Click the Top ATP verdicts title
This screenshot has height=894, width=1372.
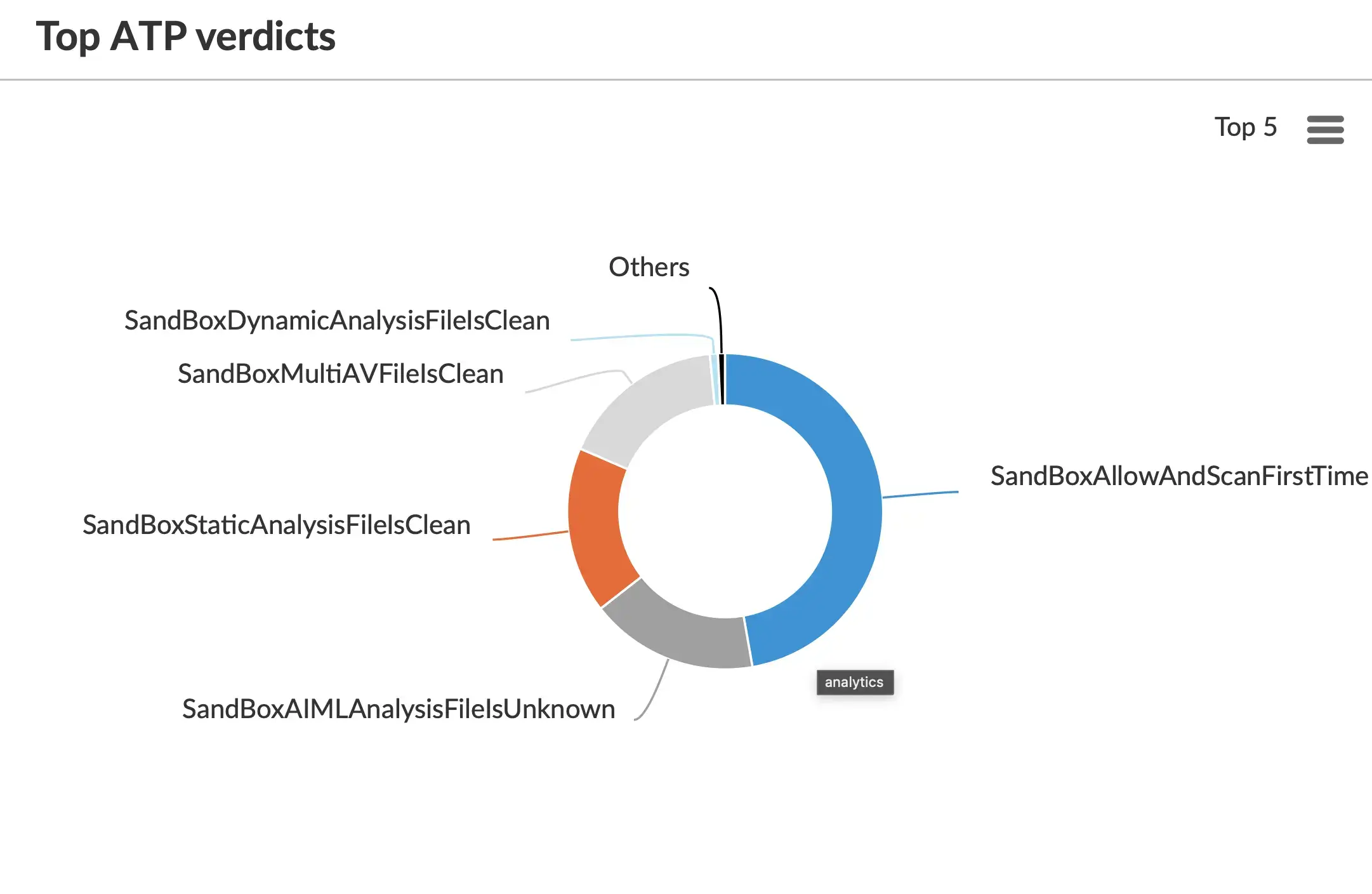[x=185, y=36]
